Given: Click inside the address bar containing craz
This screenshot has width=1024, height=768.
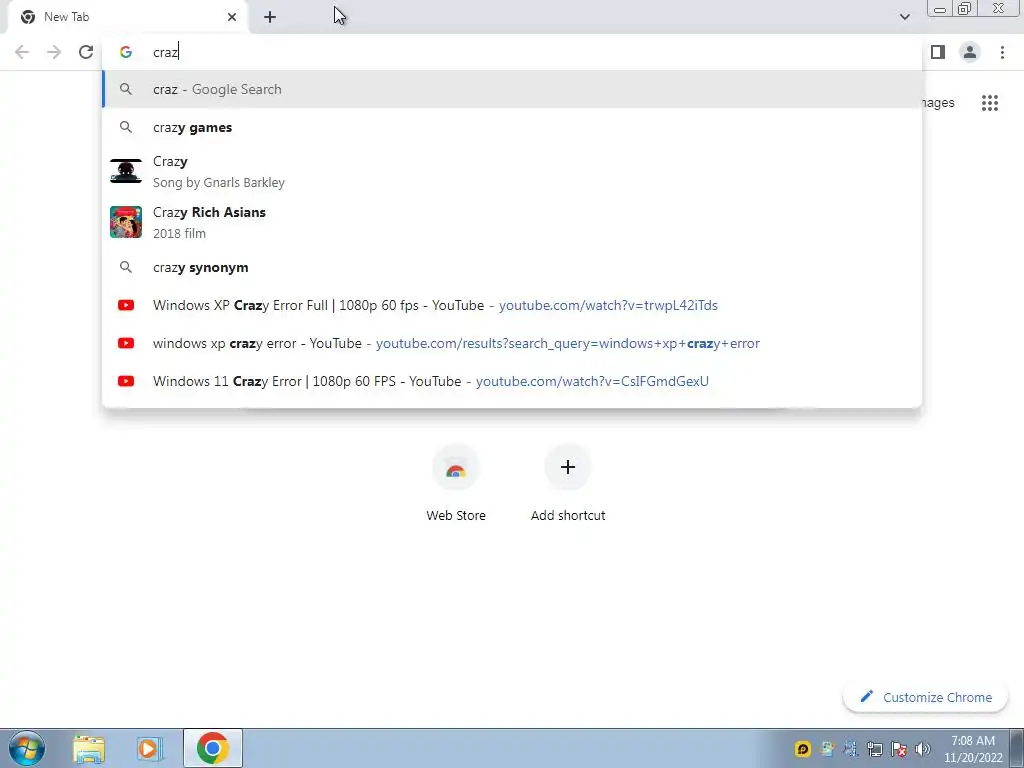Looking at the screenshot, I should pyautogui.click(x=512, y=52).
